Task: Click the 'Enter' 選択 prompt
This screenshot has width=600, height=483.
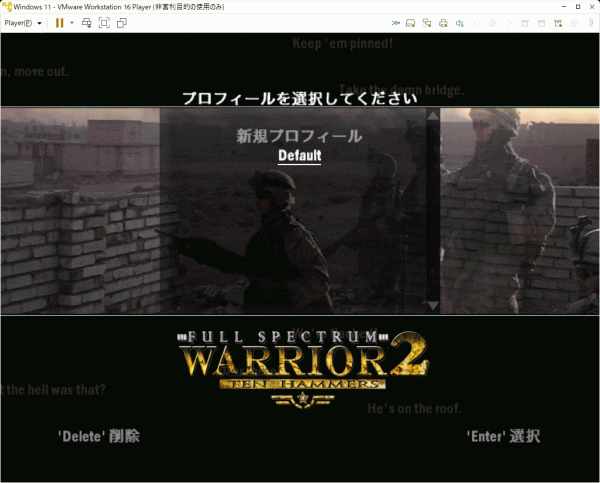Action: click(x=503, y=436)
